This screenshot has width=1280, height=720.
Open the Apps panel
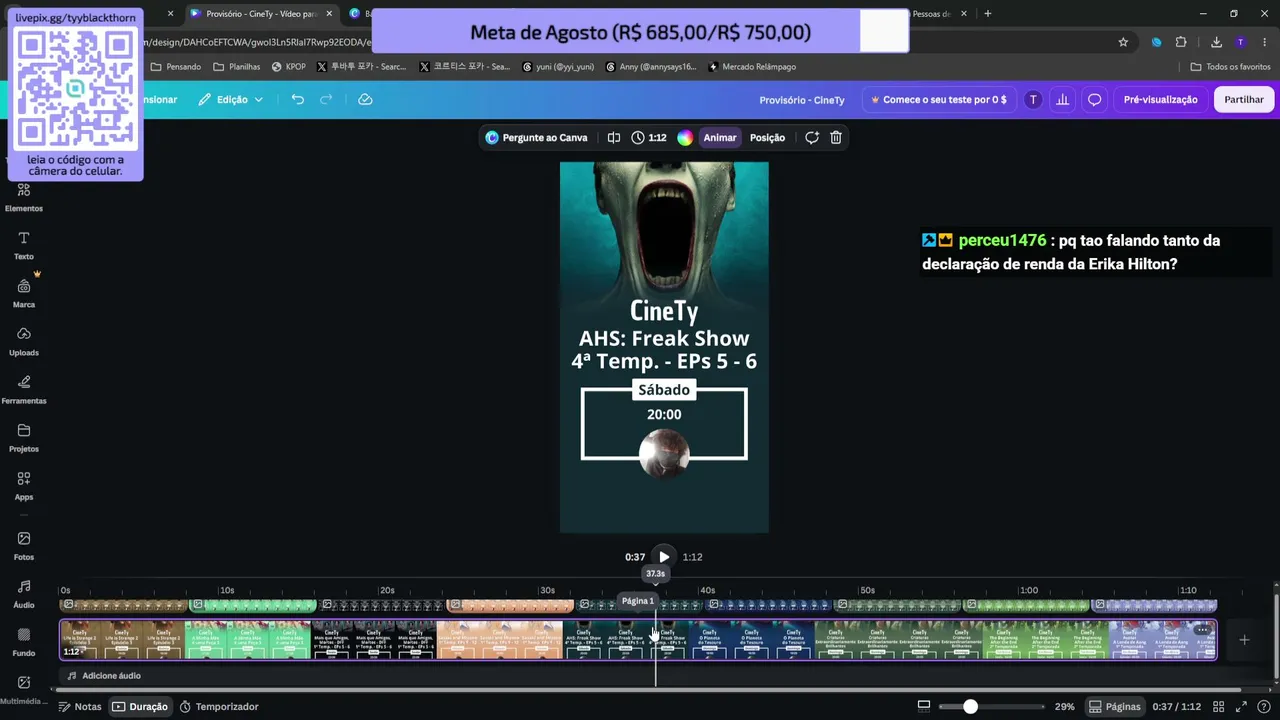click(x=24, y=485)
